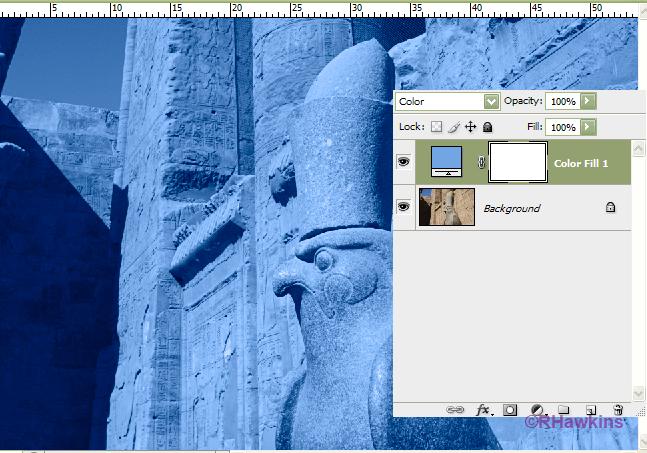Open the Opacity slider arrow
The image size is (647, 453).
coord(588,101)
